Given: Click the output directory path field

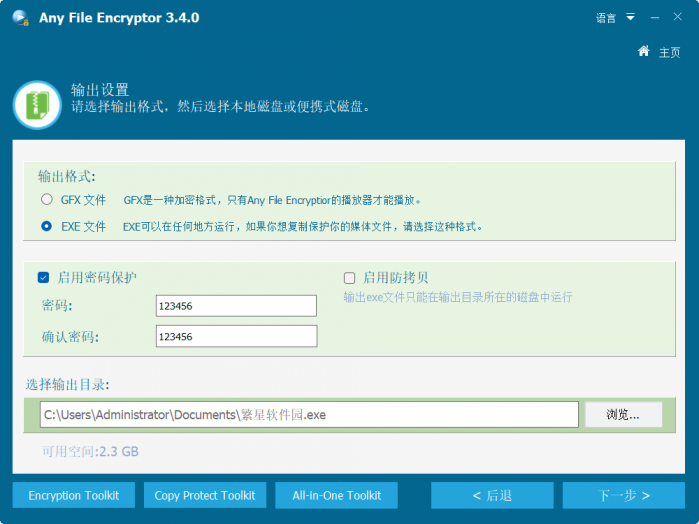Looking at the screenshot, I should (x=309, y=415).
